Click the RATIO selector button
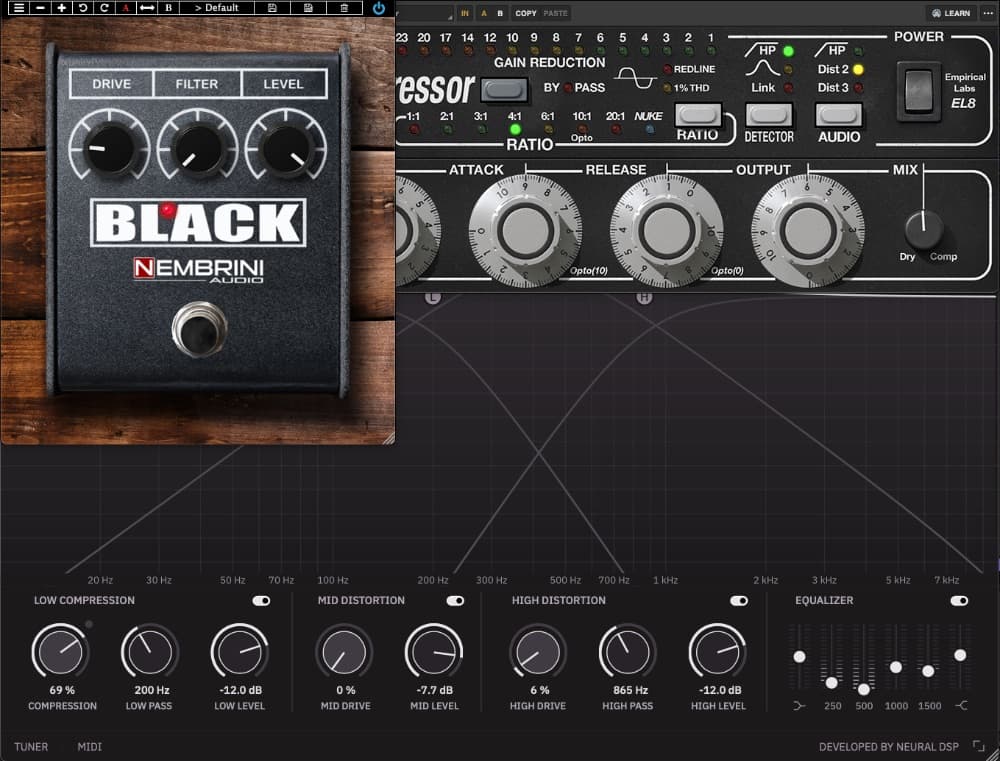The image size is (1000, 761). tap(698, 114)
